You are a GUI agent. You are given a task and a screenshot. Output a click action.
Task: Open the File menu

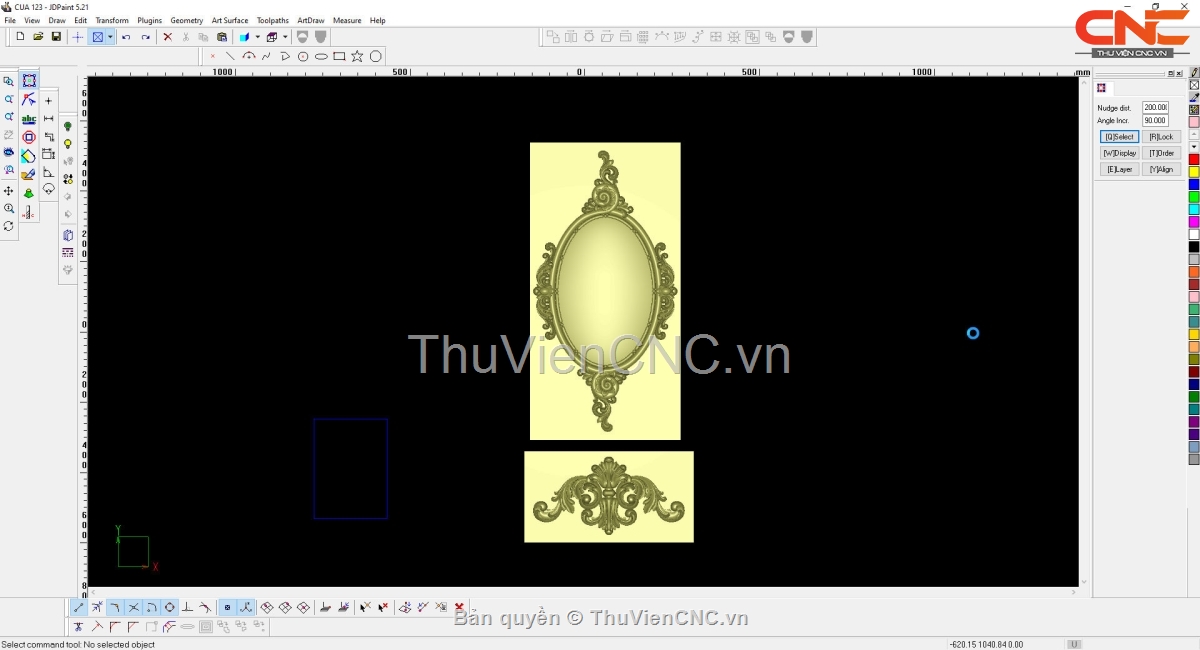coord(10,20)
